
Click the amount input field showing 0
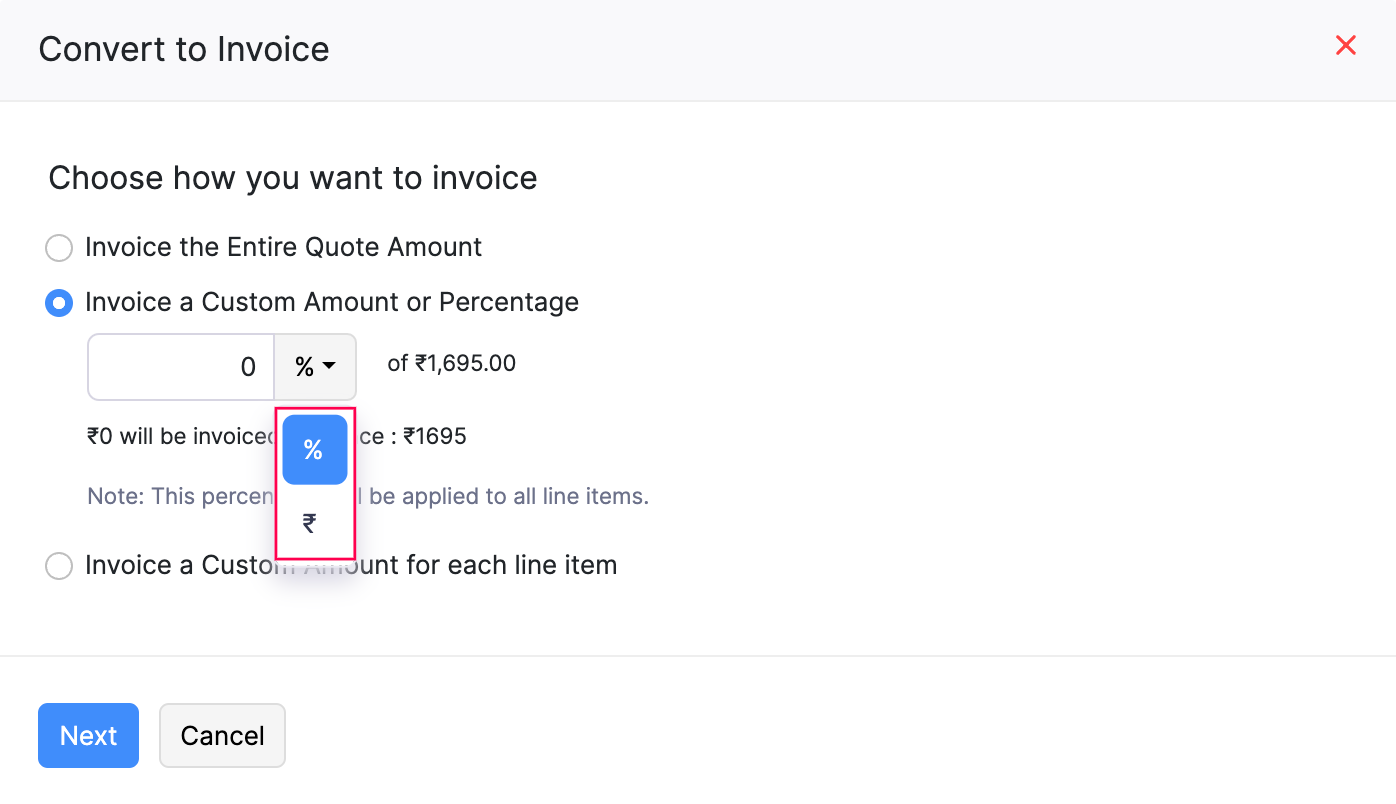point(181,367)
